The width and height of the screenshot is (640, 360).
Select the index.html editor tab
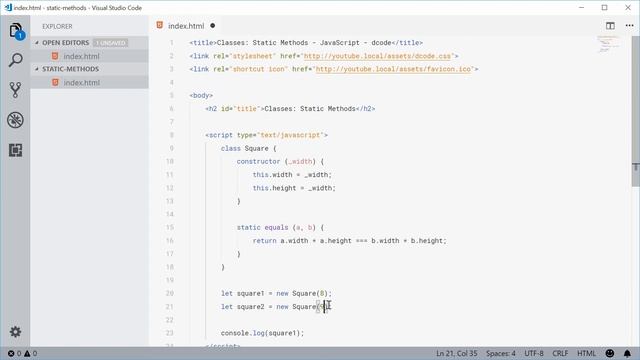point(186,26)
